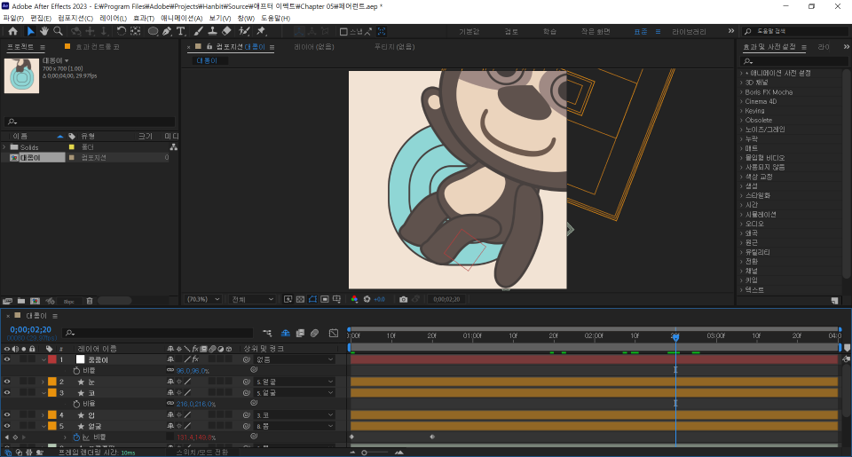Click the region of interest icon

click(x=324, y=299)
